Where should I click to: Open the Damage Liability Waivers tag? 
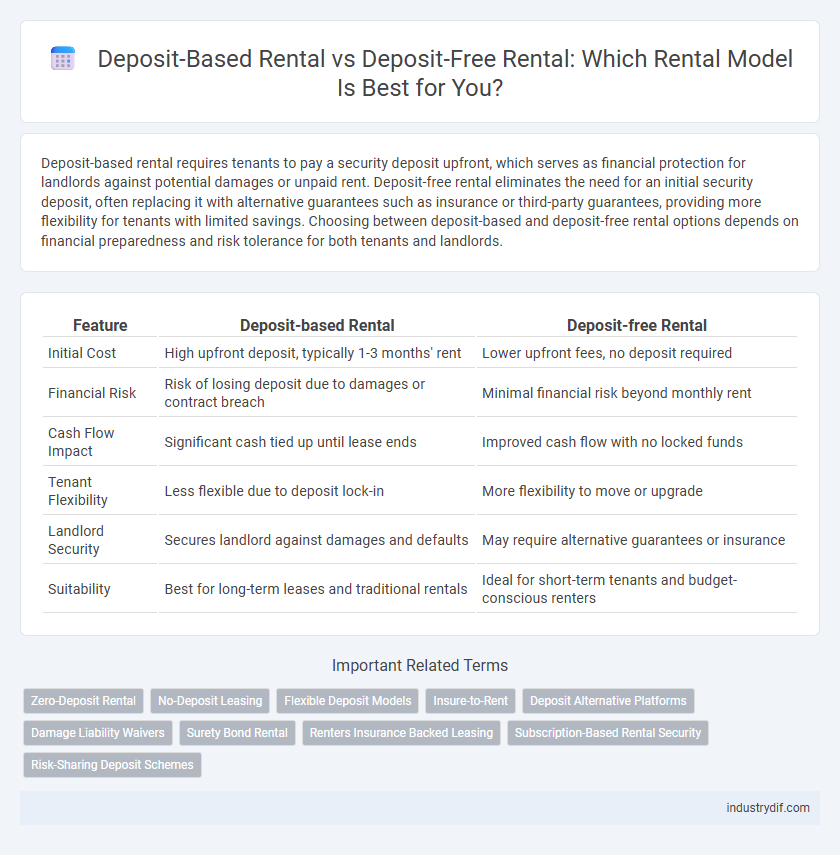(98, 733)
